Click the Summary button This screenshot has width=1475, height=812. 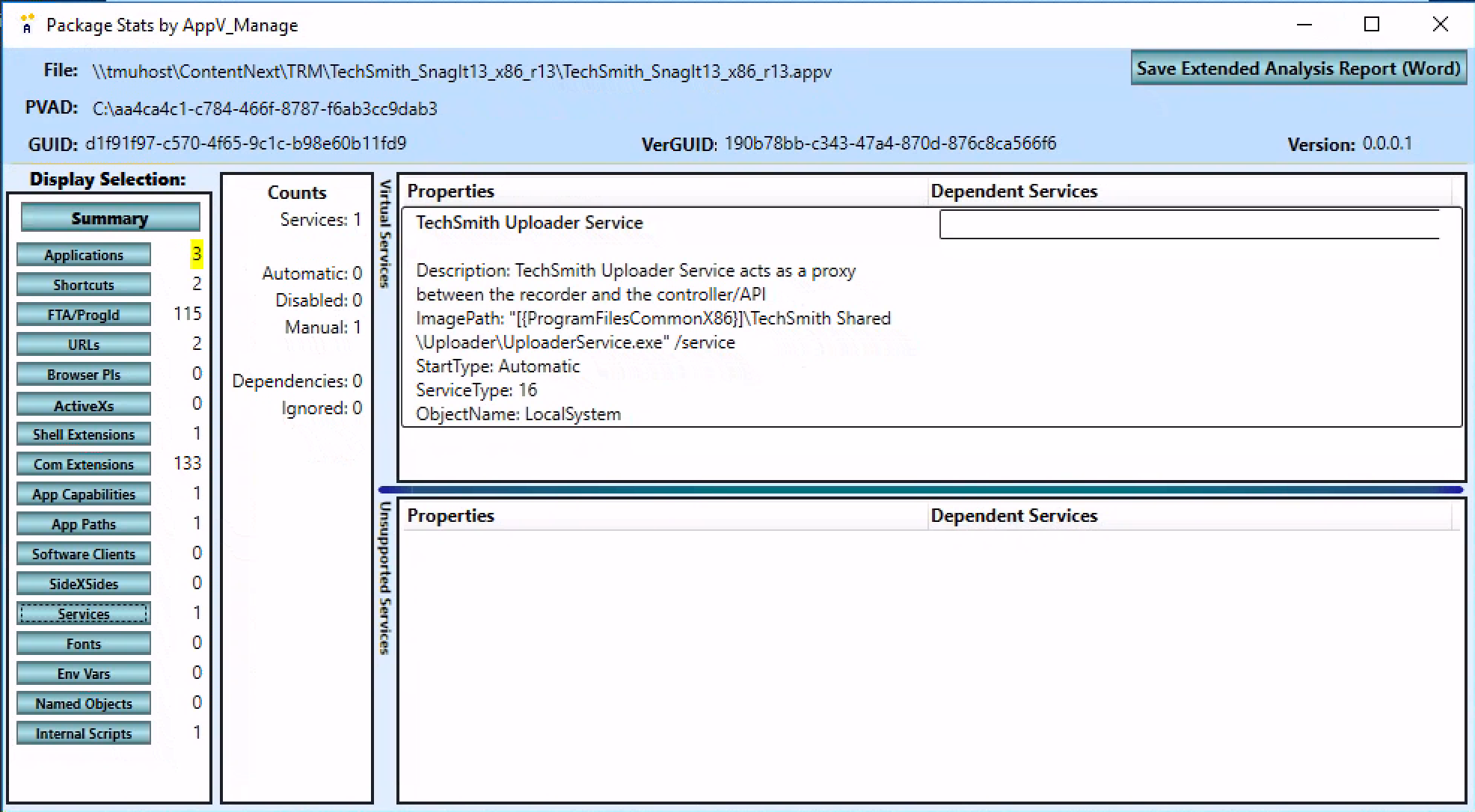click(110, 218)
